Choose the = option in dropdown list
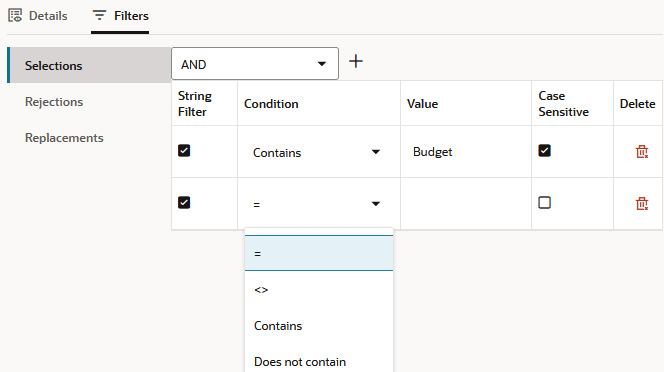The image size is (664, 372). 319,253
